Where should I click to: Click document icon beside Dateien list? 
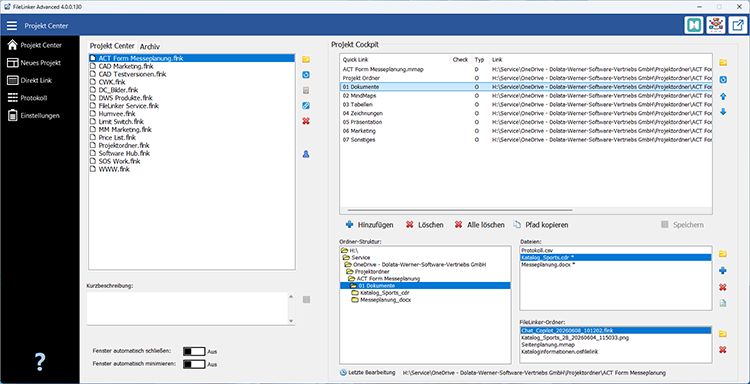(723, 303)
